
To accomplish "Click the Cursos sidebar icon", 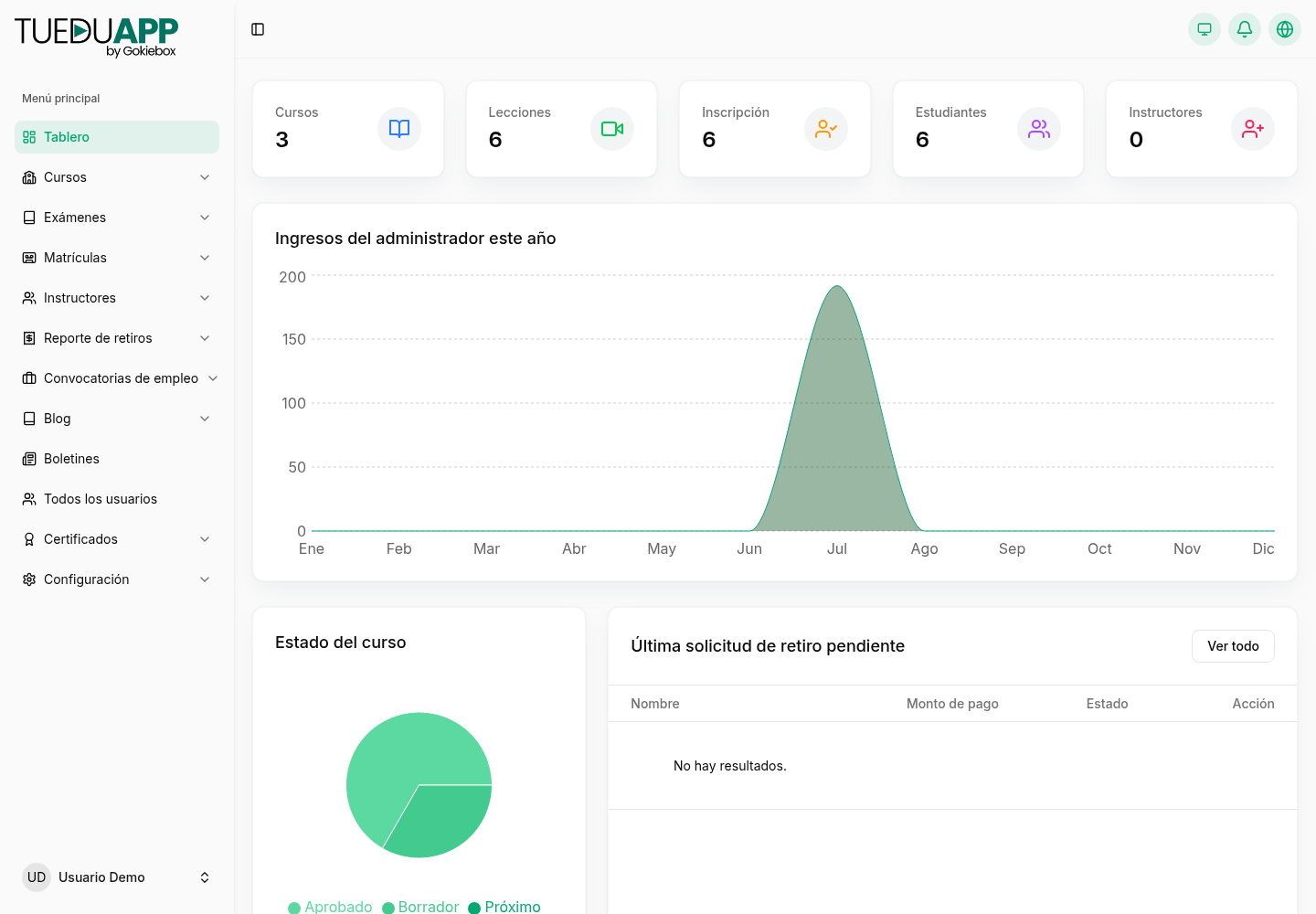I will 29,177.
